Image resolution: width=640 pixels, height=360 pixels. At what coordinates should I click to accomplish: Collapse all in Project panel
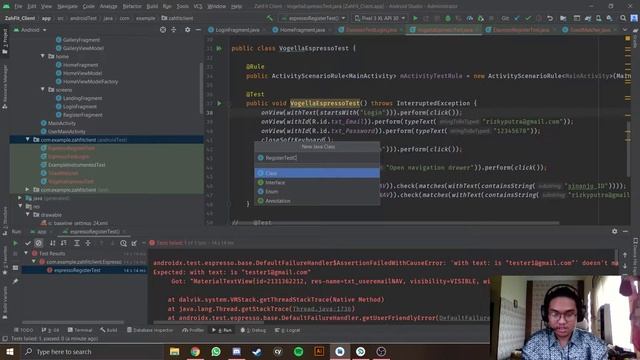(173, 30)
